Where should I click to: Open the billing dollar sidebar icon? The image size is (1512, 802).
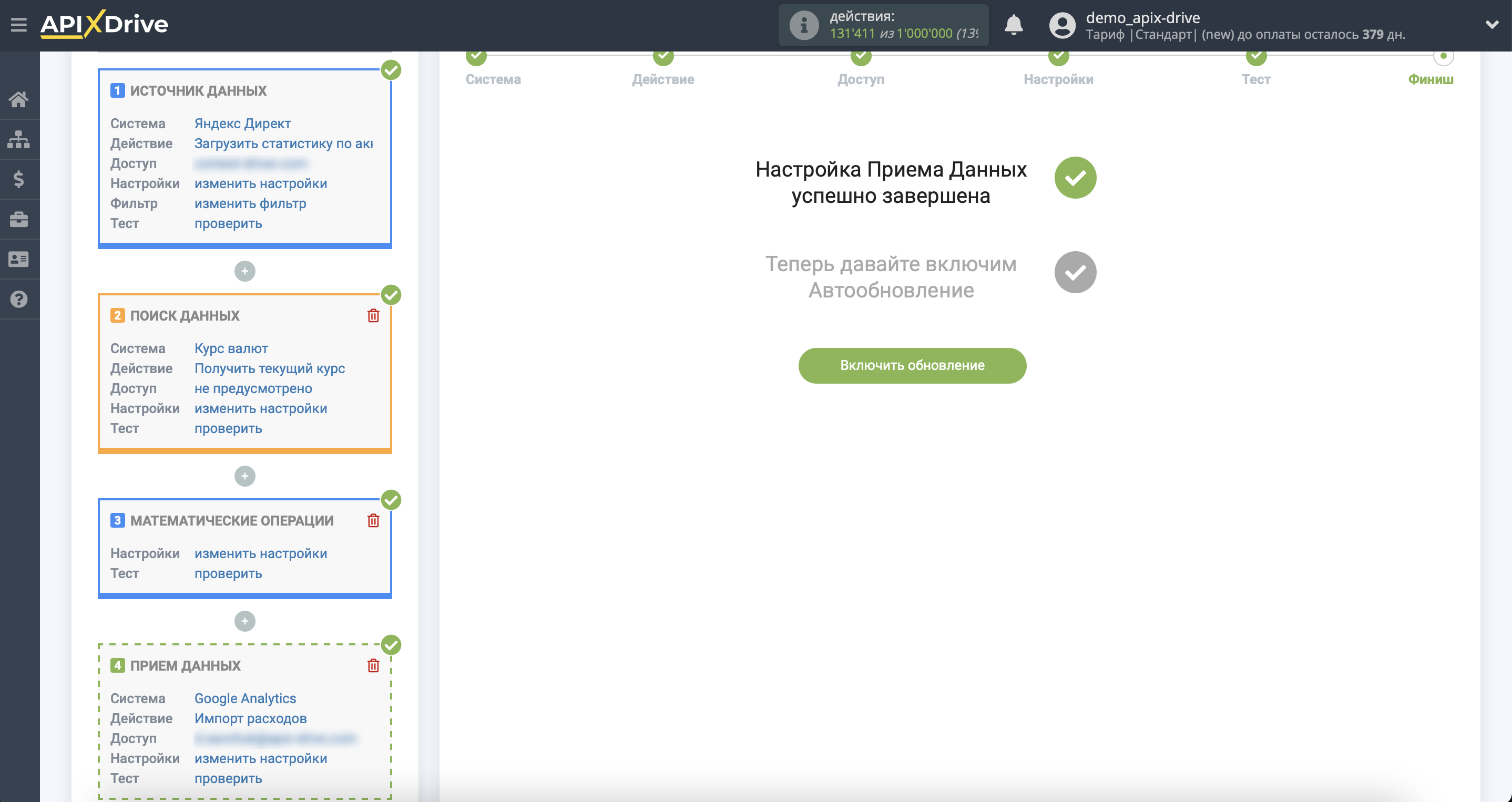[19, 179]
